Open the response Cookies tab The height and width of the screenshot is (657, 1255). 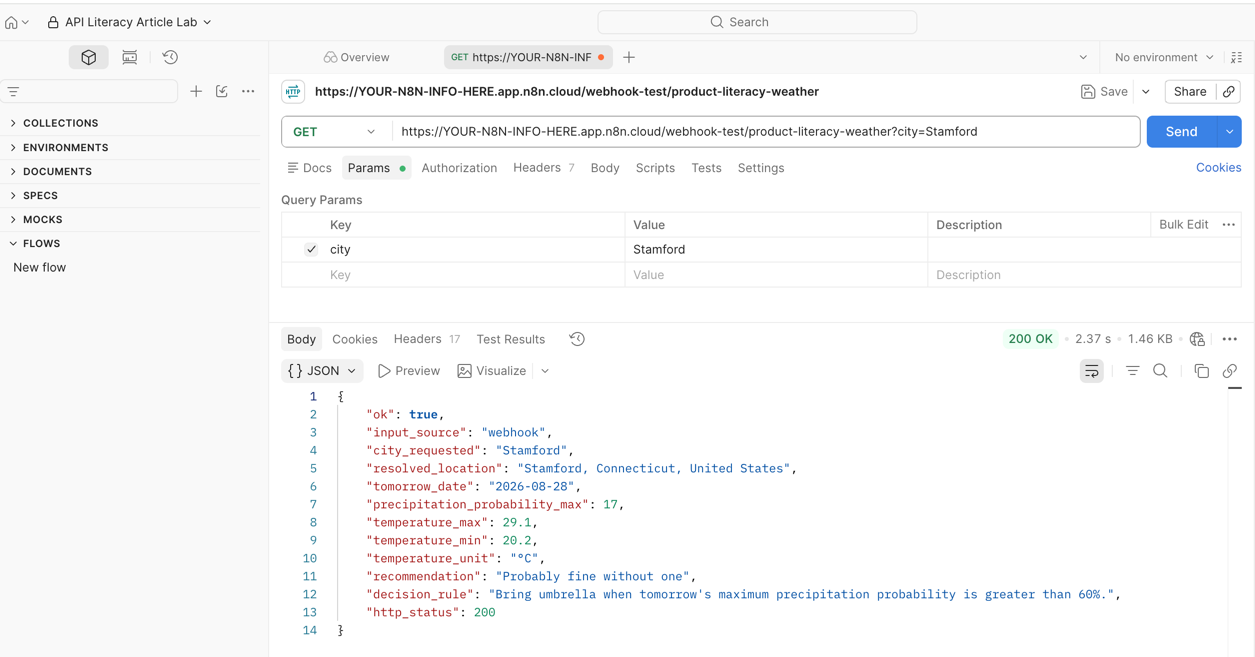click(x=355, y=340)
